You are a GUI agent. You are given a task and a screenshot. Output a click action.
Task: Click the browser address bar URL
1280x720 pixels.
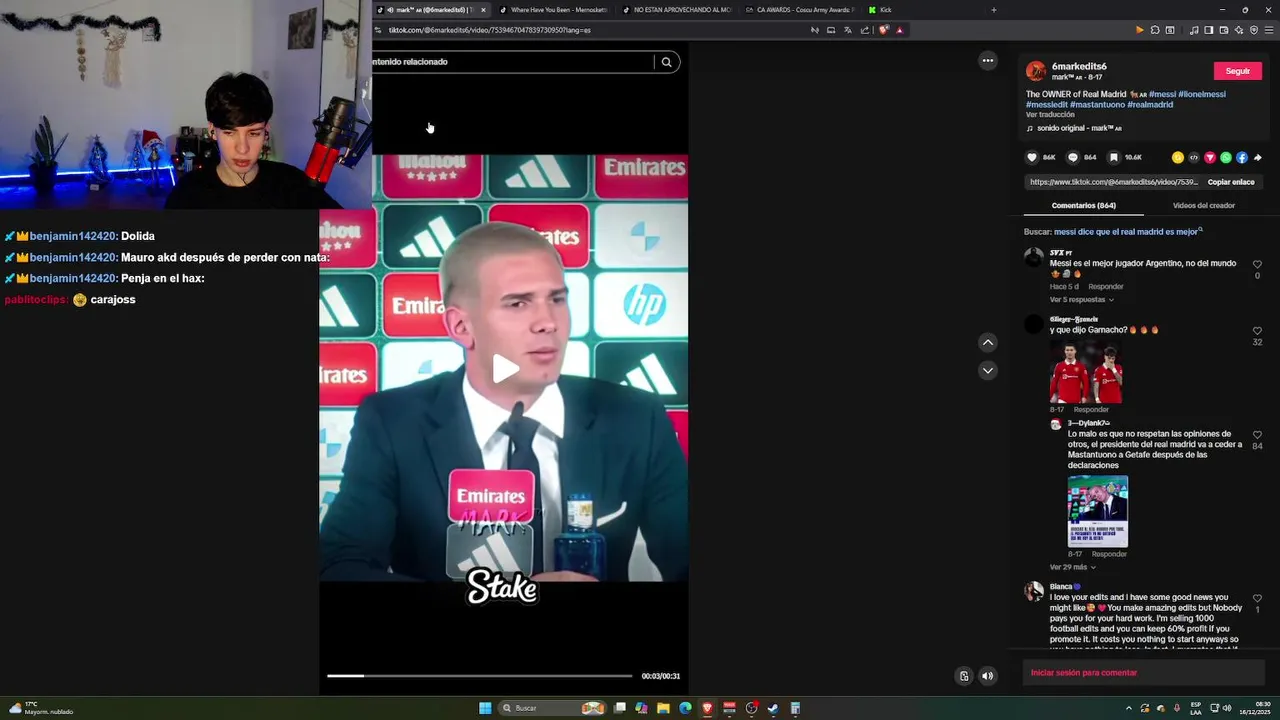[489, 30]
